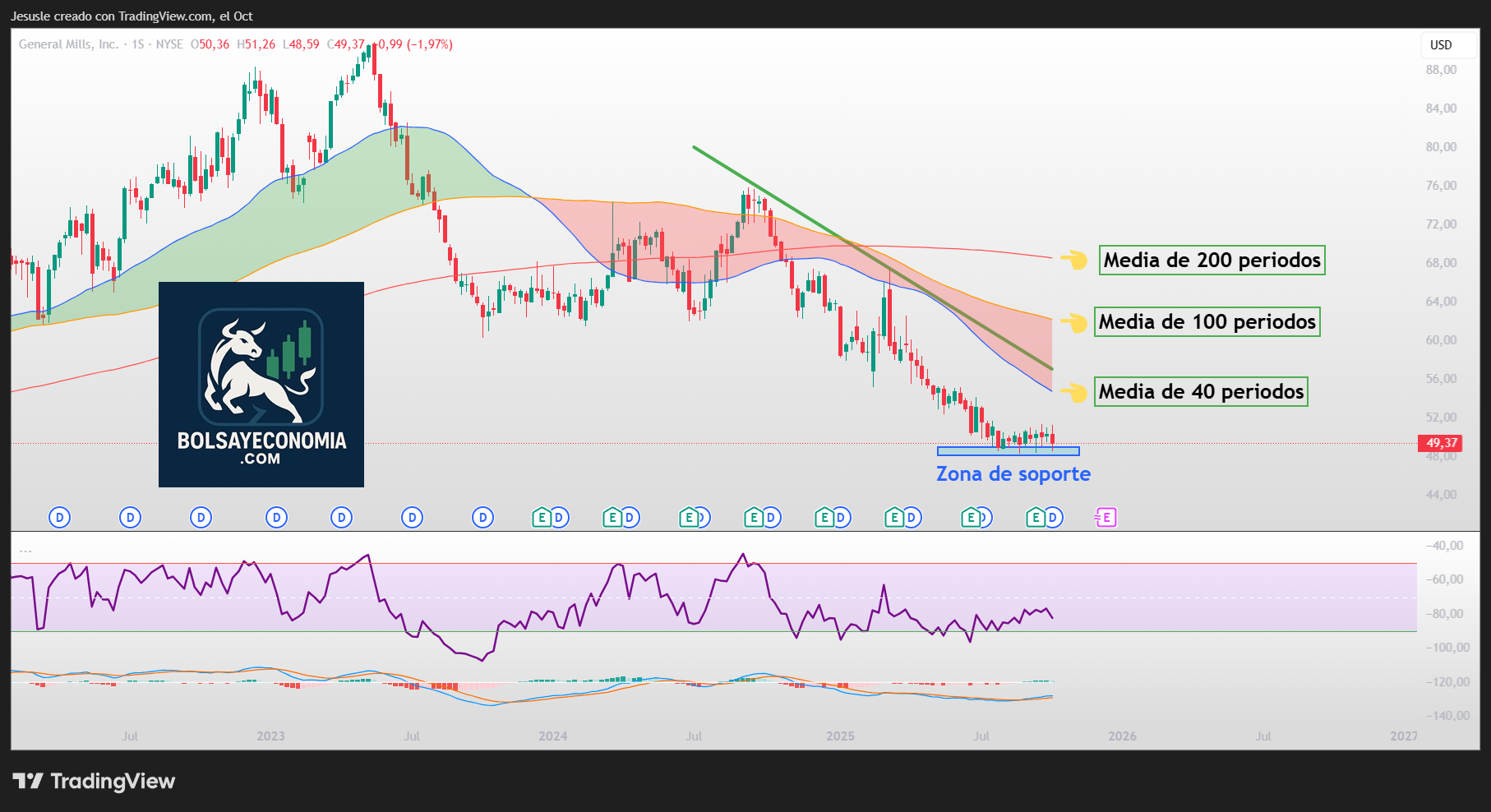The height and width of the screenshot is (812, 1491).
Task: Click the first green earnings marker
Action: click(541, 517)
